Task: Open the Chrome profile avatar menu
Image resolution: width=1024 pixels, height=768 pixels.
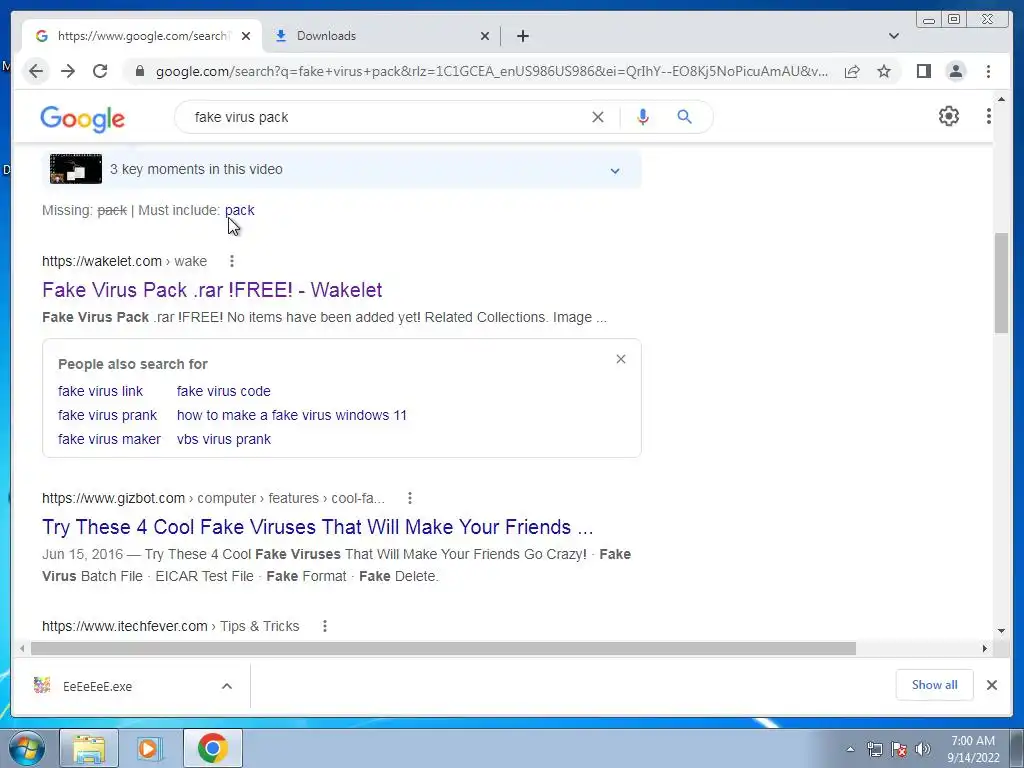Action: click(955, 71)
